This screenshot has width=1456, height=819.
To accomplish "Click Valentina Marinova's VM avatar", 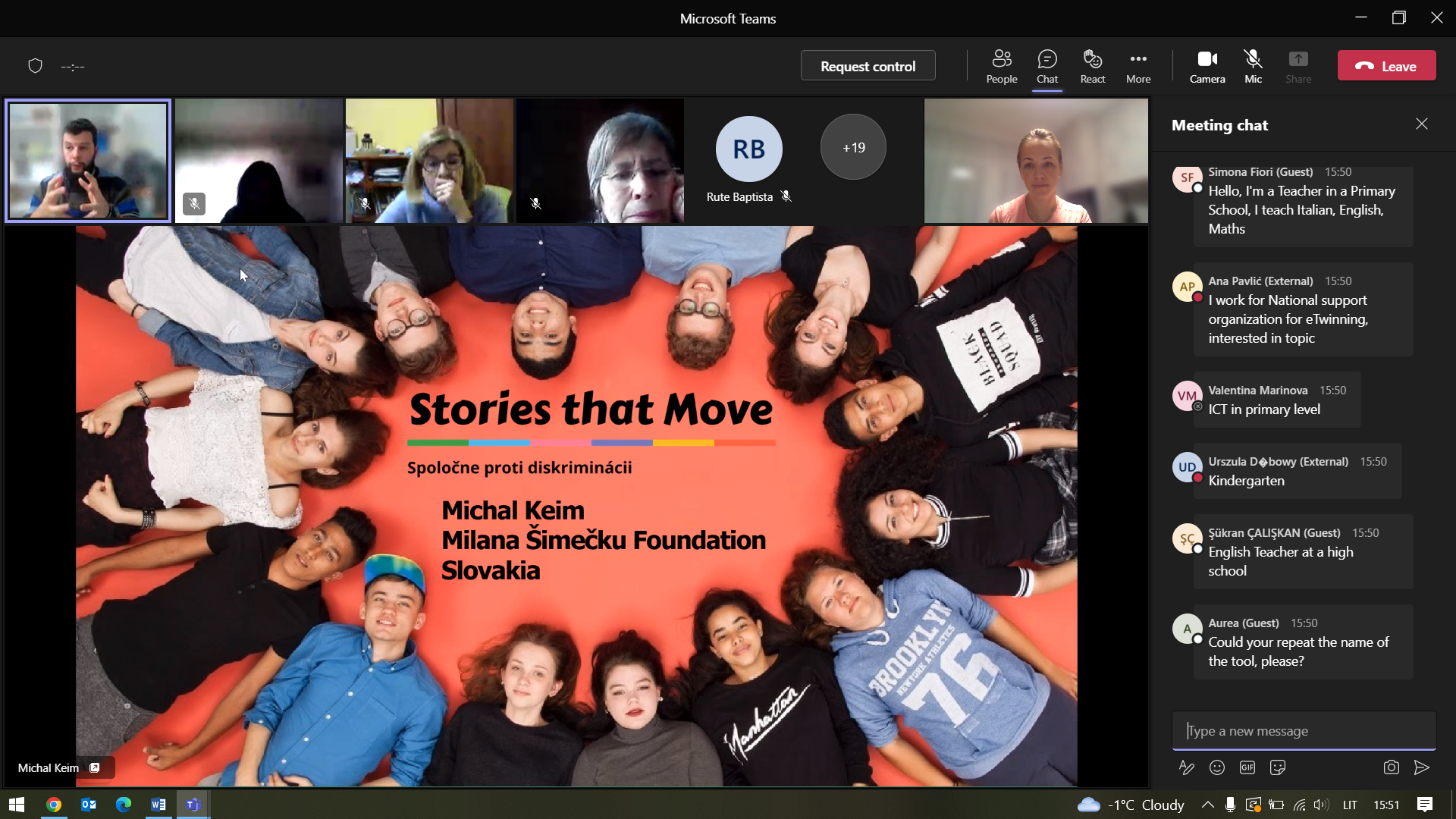I will click(1187, 396).
